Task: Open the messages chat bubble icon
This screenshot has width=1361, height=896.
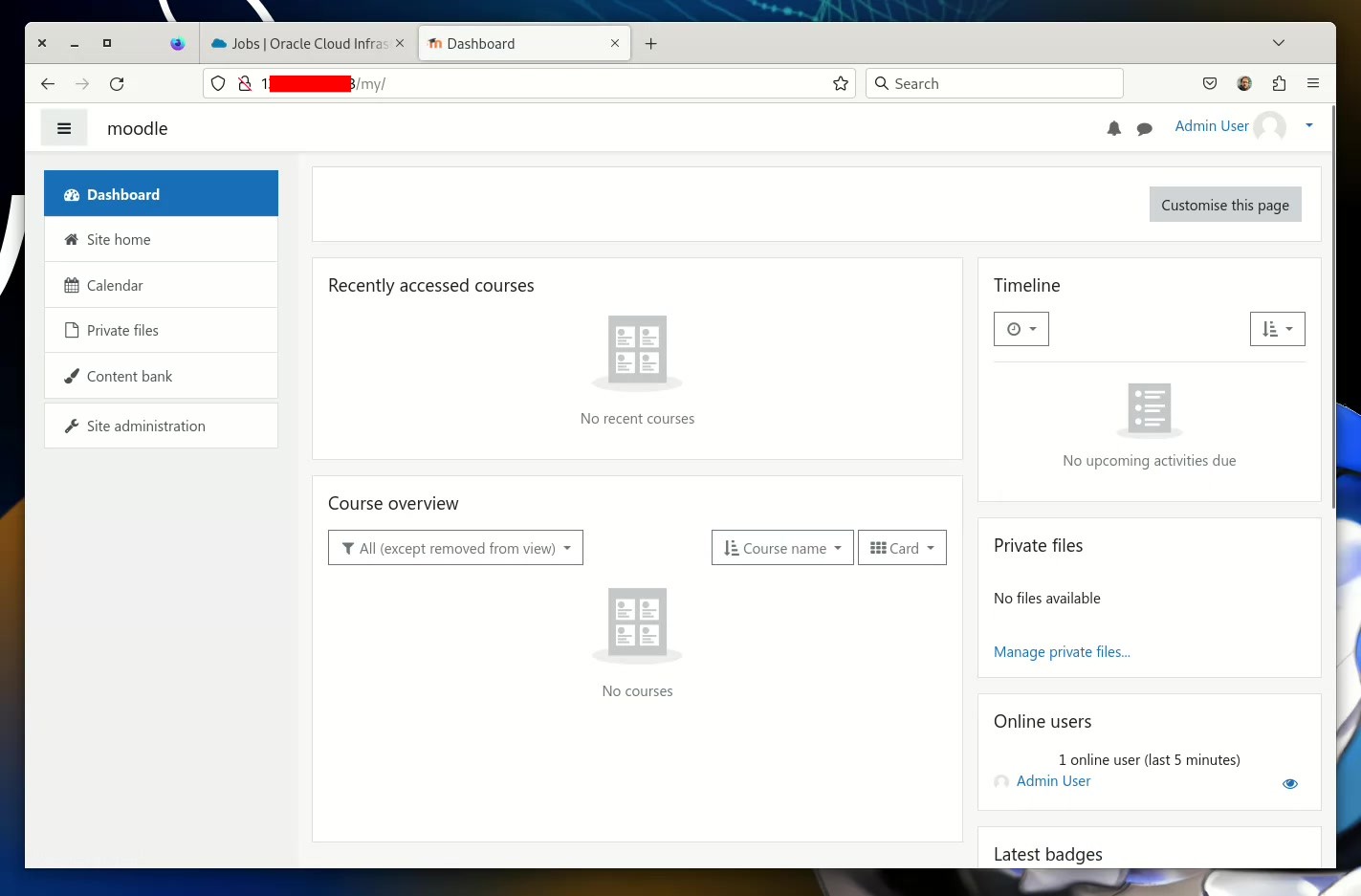Action: pos(1145,127)
